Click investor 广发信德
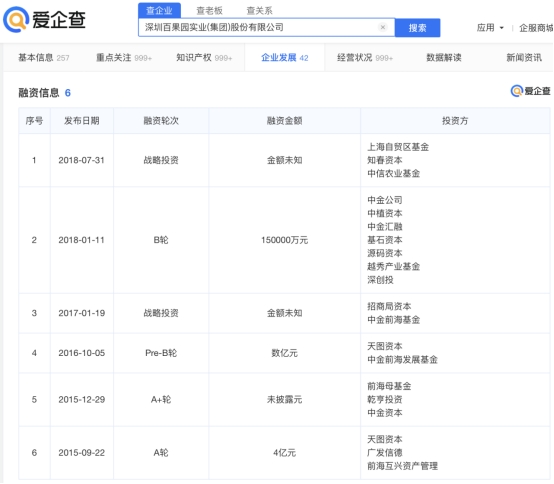Viewport: 554px width, 484px height. (x=385, y=453)
